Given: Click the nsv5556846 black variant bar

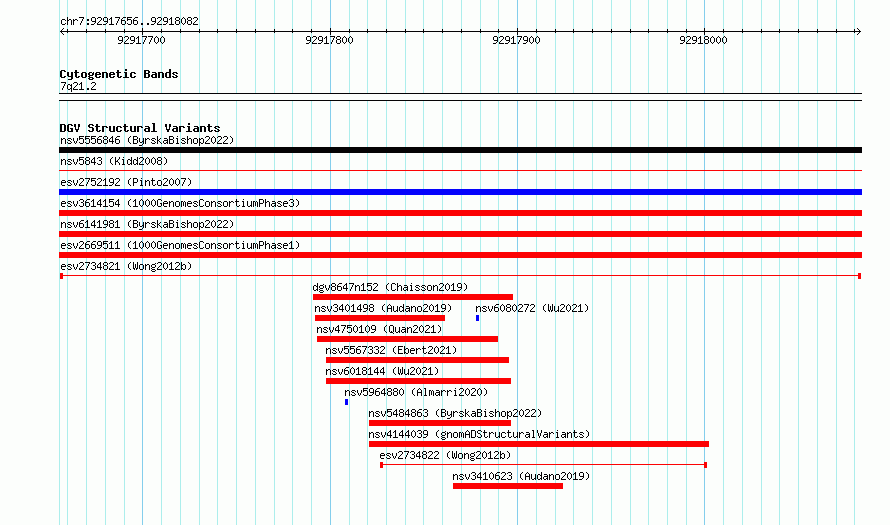Looking at the screenshot, I should click(460, 150).
